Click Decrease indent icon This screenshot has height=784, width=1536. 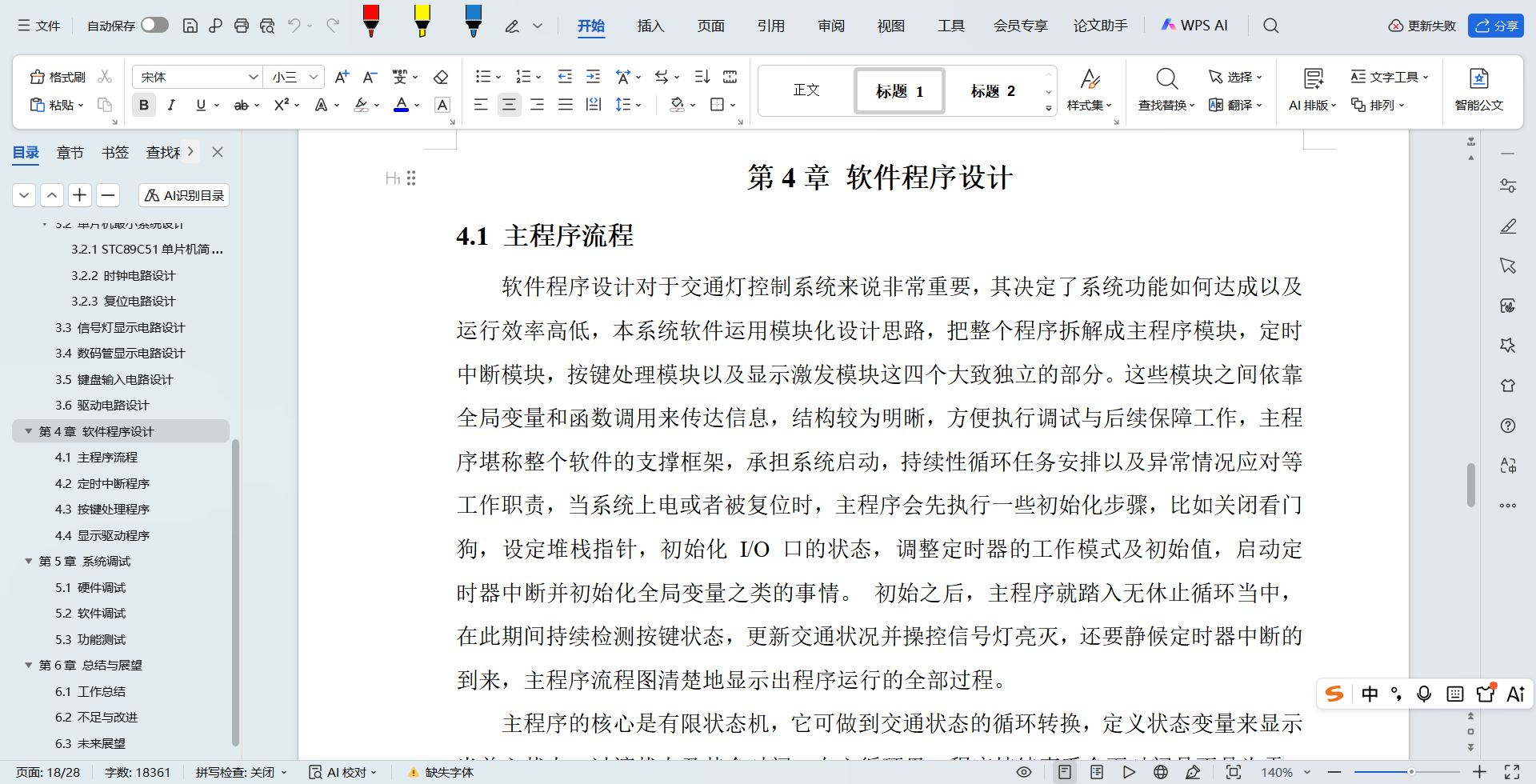pyautogui.click(x=565, y=77)
